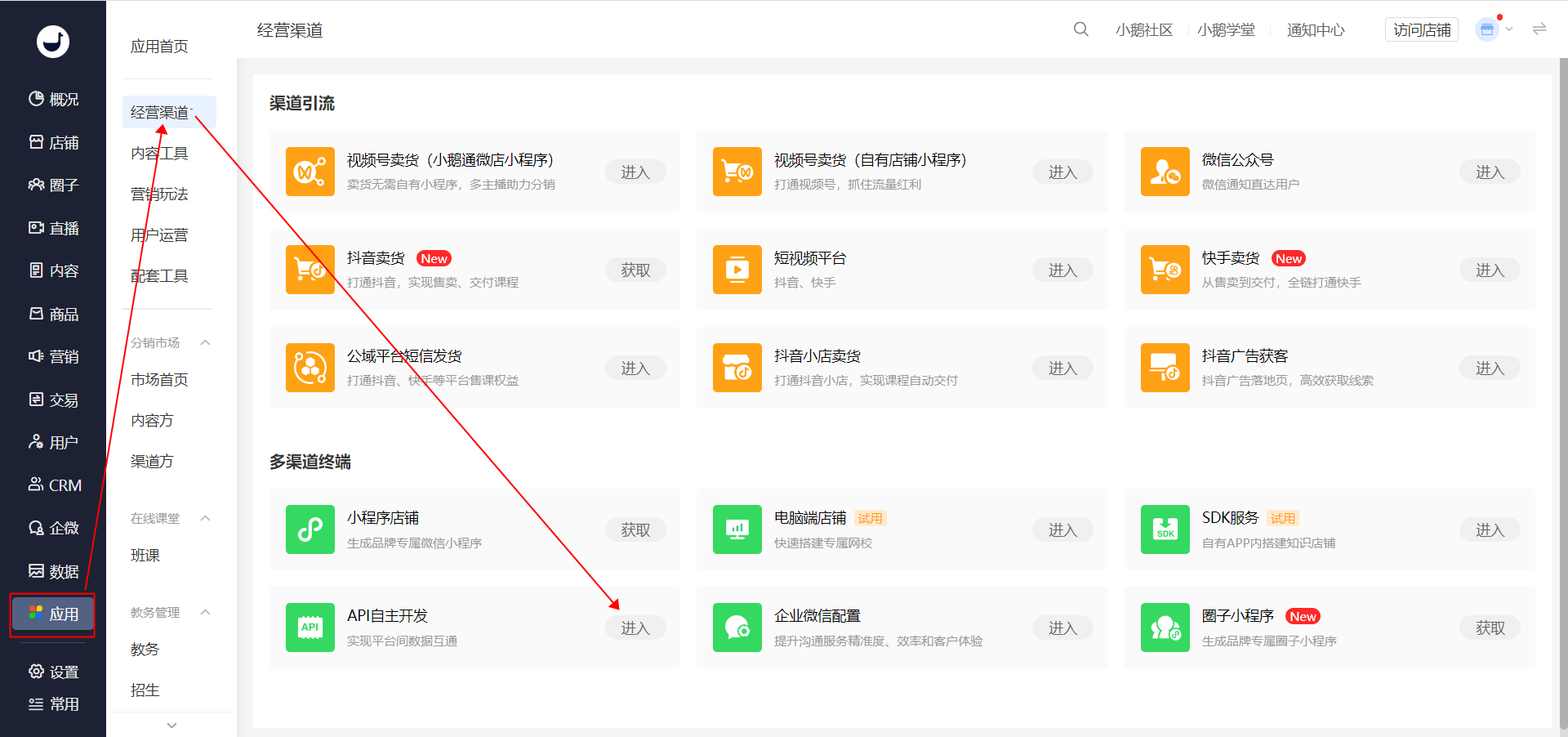This screenshot has width=1568, height=737.
Task: Open the 小鹅社区 link
Action: click(x=1144, y=29)
